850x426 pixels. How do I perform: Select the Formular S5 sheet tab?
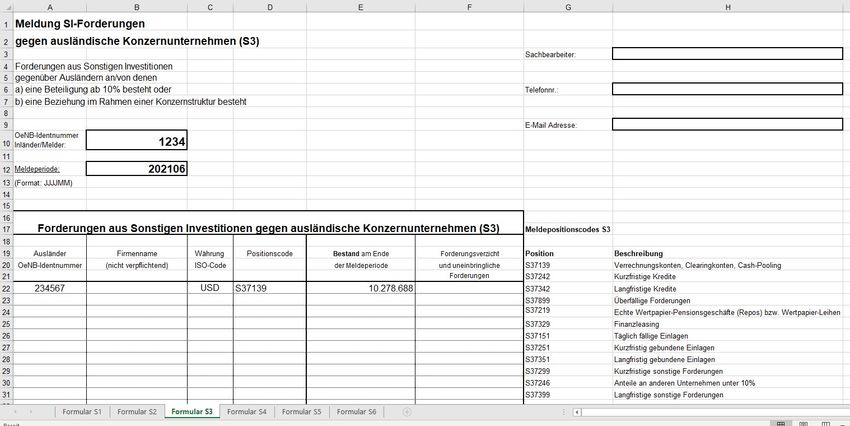click(x=301, y=411)
